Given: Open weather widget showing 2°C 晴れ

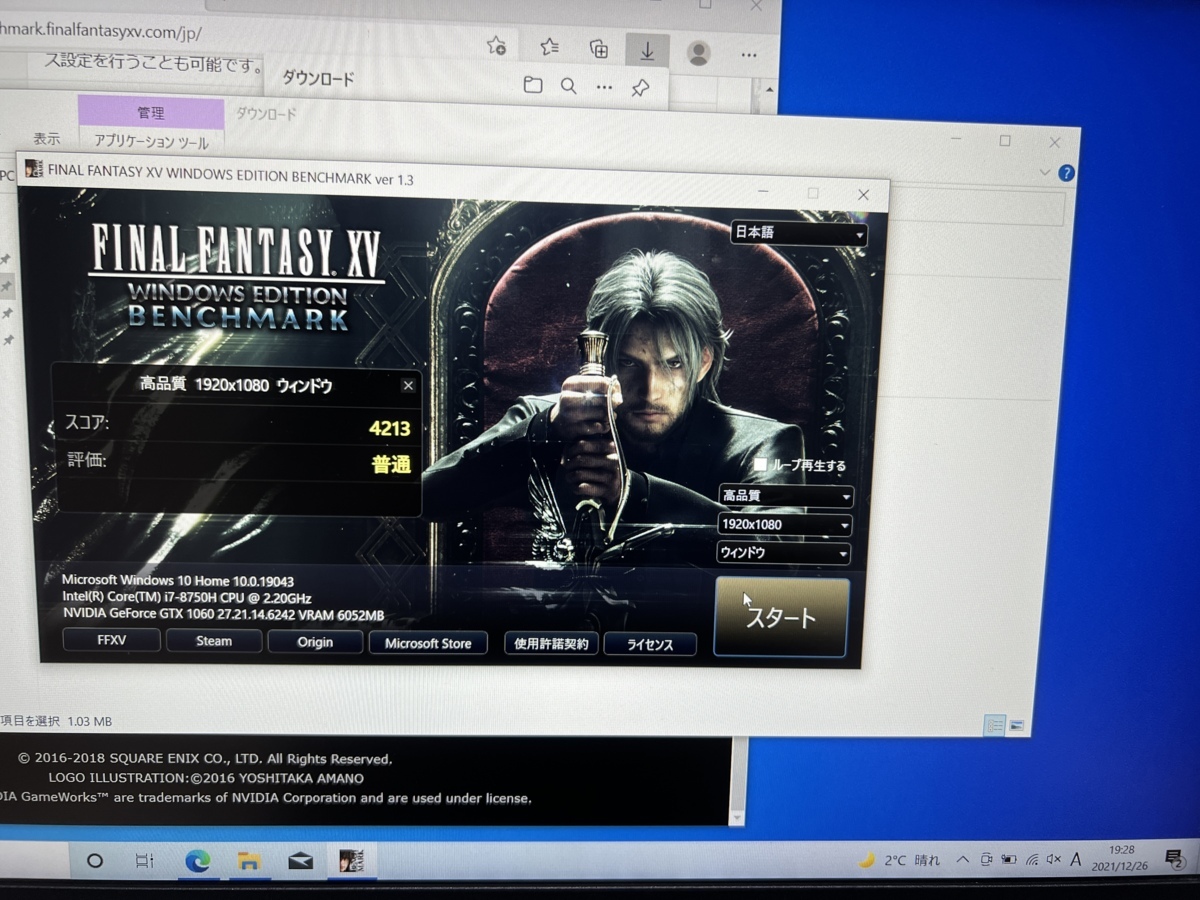Looking at the screenshot, I should 899,860.
